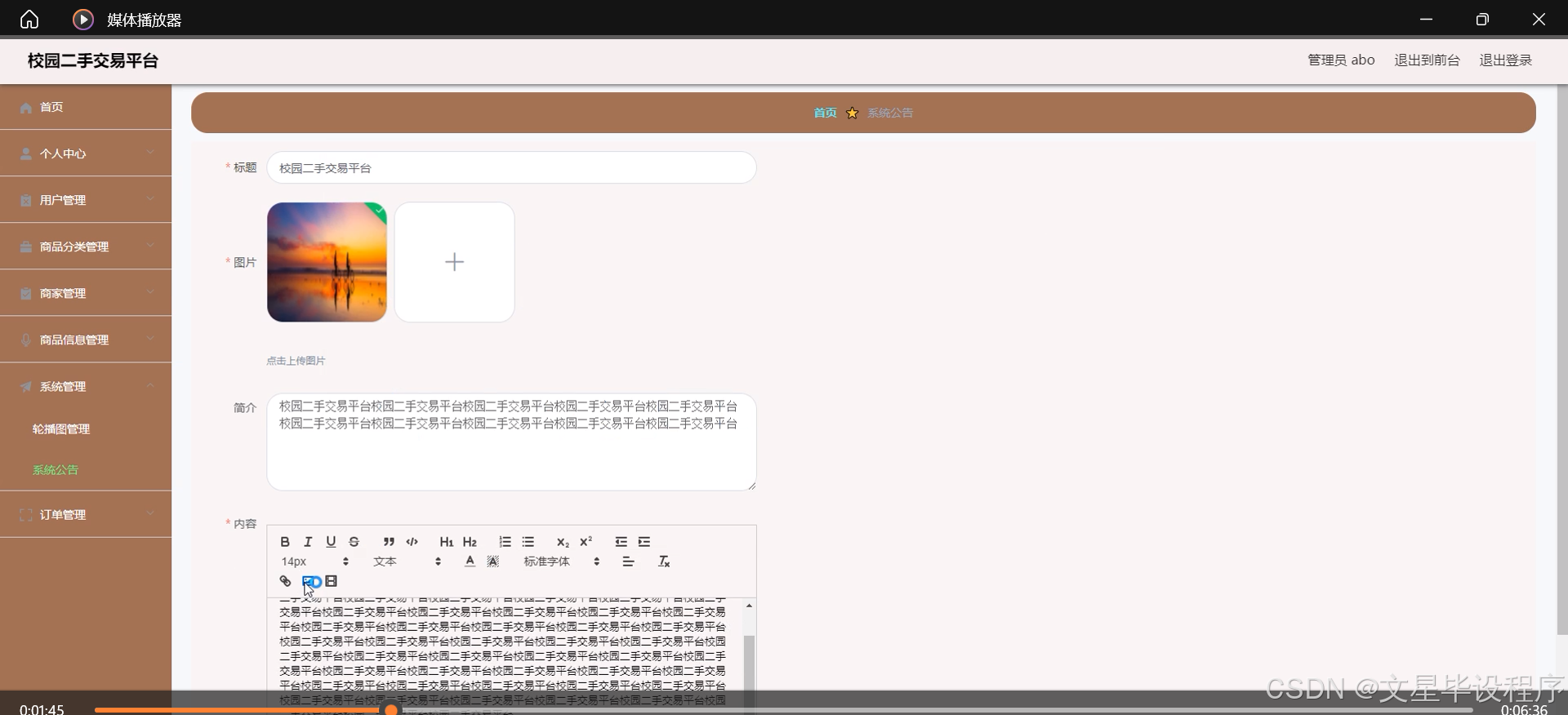Click the 校园二手交易平台 site title
The width and height of the screenshot is (1568, 715).
[x=93, y=60]
